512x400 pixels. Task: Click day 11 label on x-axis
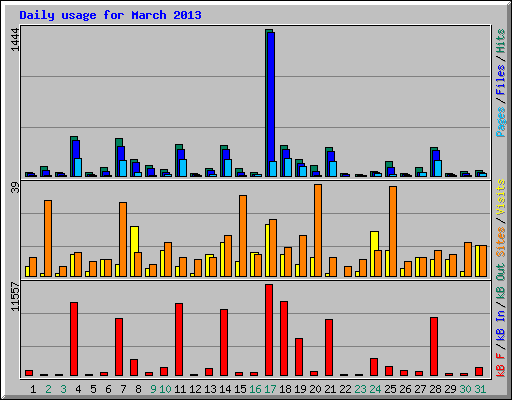click(180, 389)
